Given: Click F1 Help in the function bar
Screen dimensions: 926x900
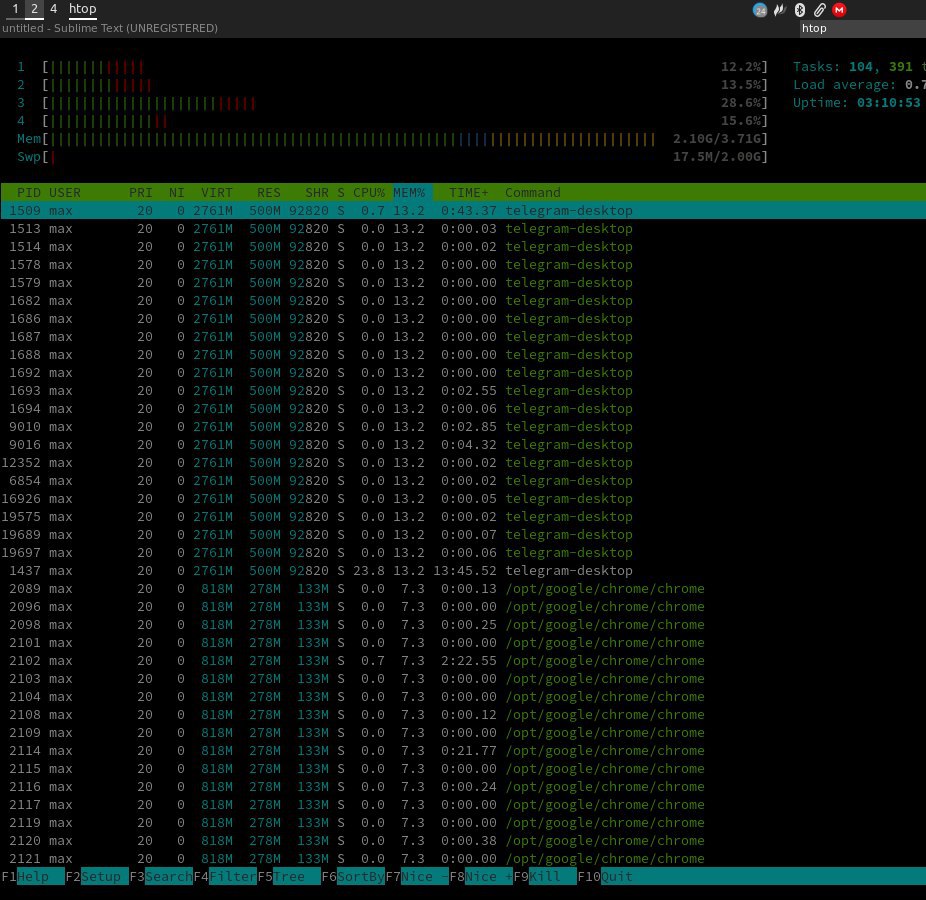Looking at the screenshot, I should 32,876.
